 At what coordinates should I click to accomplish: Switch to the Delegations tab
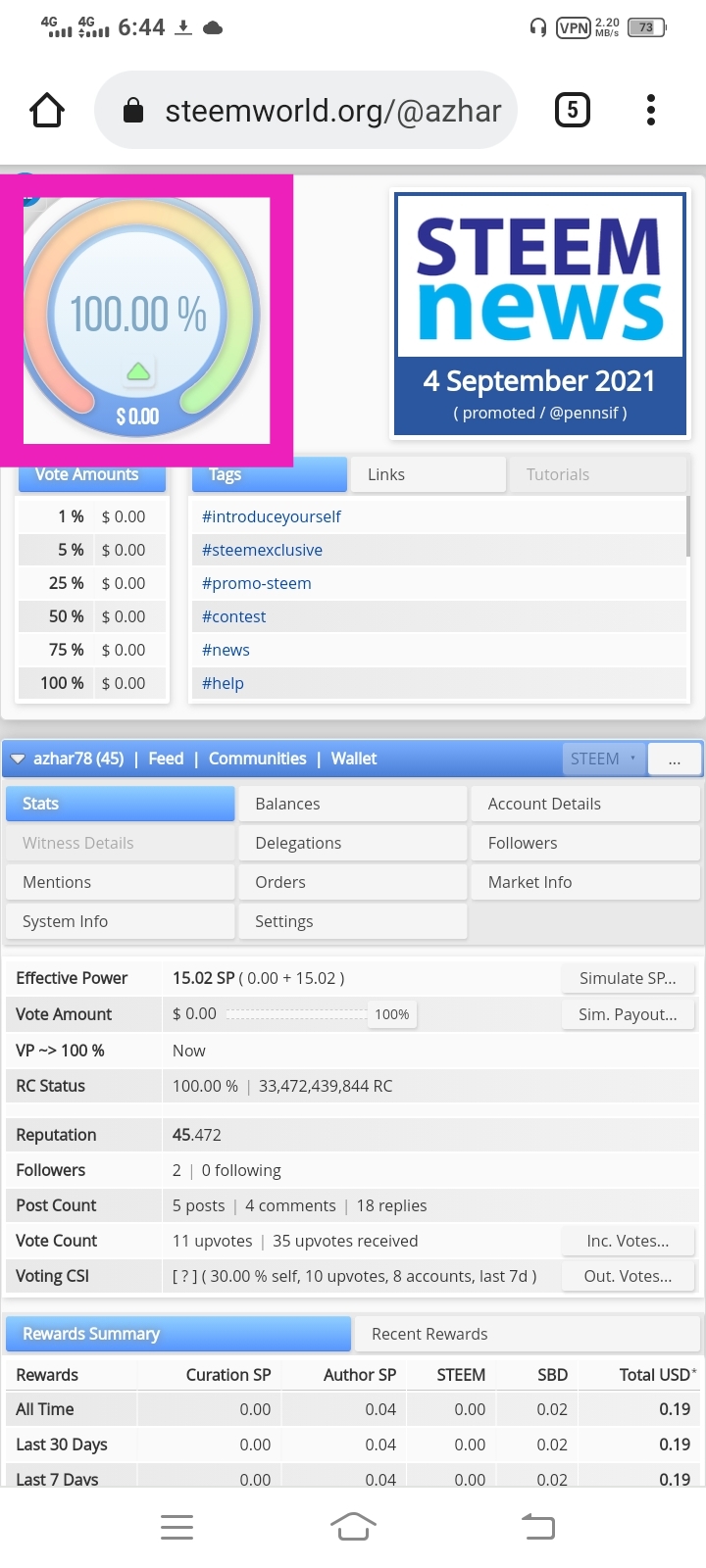353,843
